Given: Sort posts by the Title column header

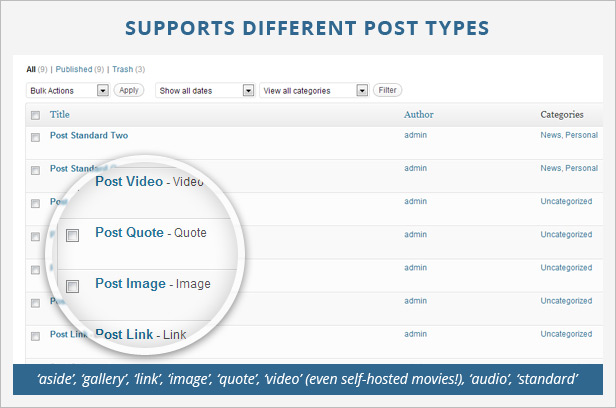Looking at the screenshot, I should (60, 115).
